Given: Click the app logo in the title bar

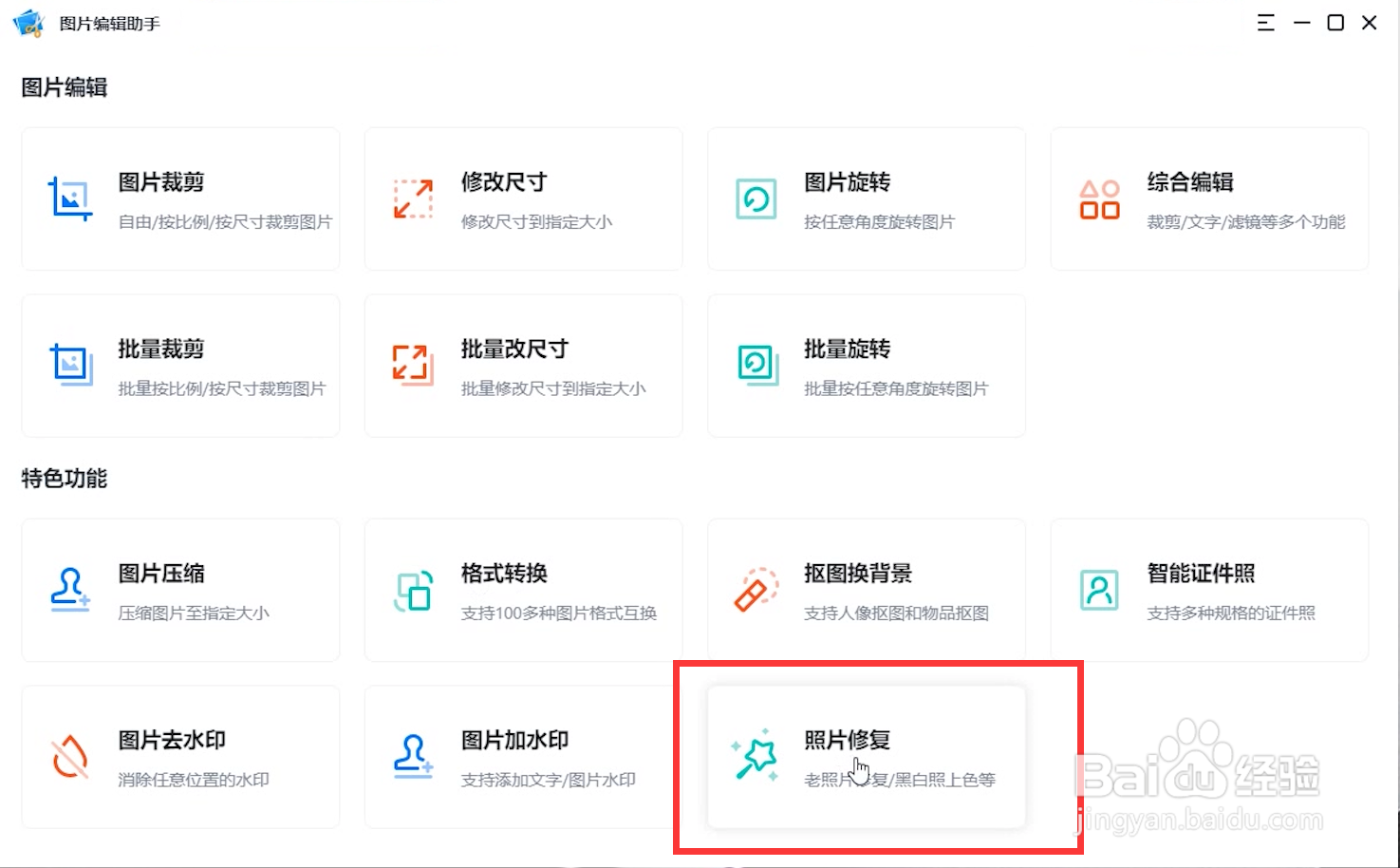Looking at the screenshot, I should 28,22.
